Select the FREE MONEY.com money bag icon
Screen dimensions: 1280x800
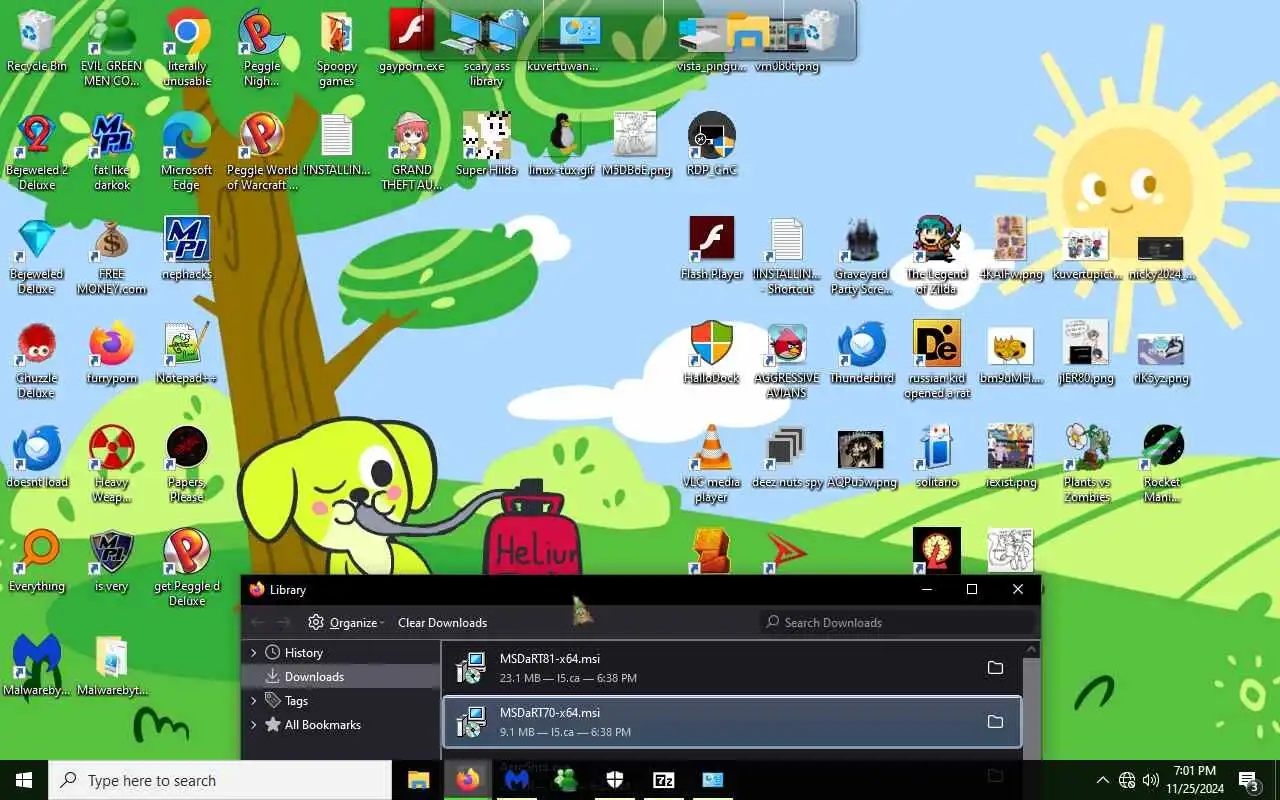click(112, 256)
